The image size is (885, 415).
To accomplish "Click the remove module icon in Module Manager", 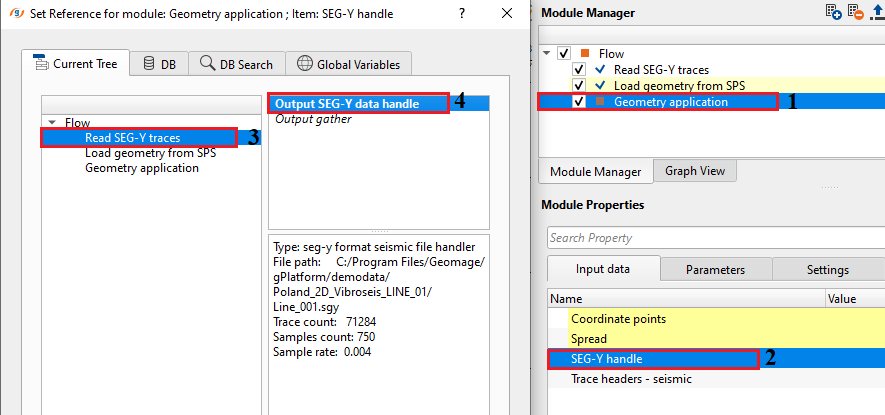I will pyautogui.click(x=855, y=12).
